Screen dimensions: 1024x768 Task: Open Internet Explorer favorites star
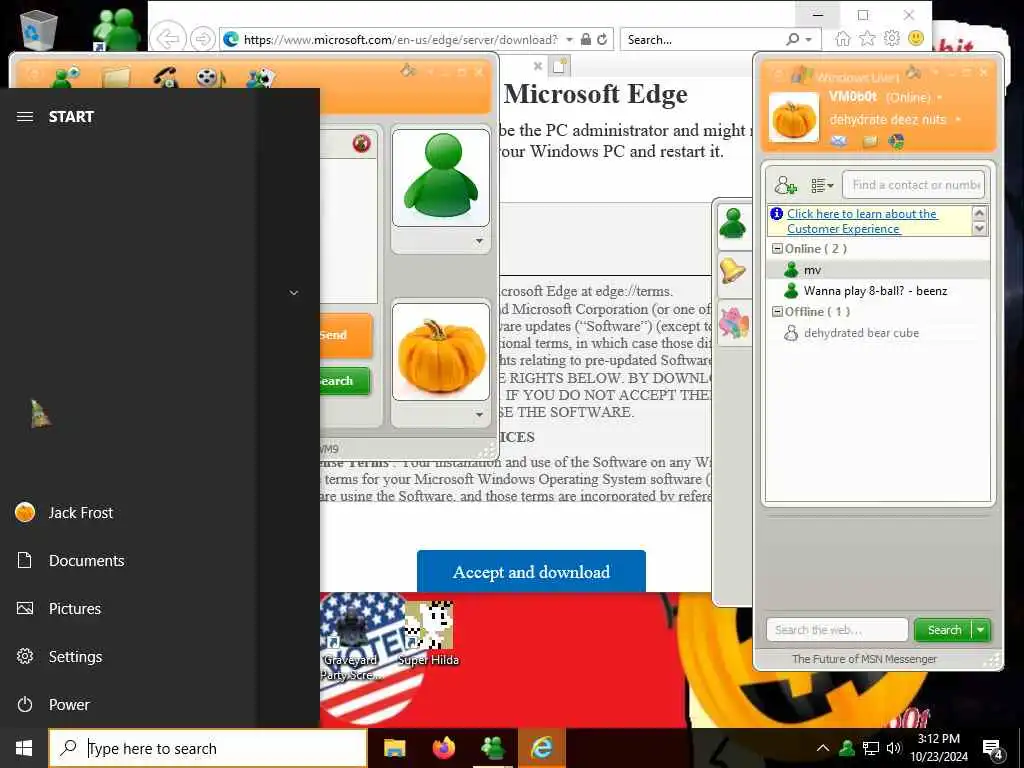(867, 39)
